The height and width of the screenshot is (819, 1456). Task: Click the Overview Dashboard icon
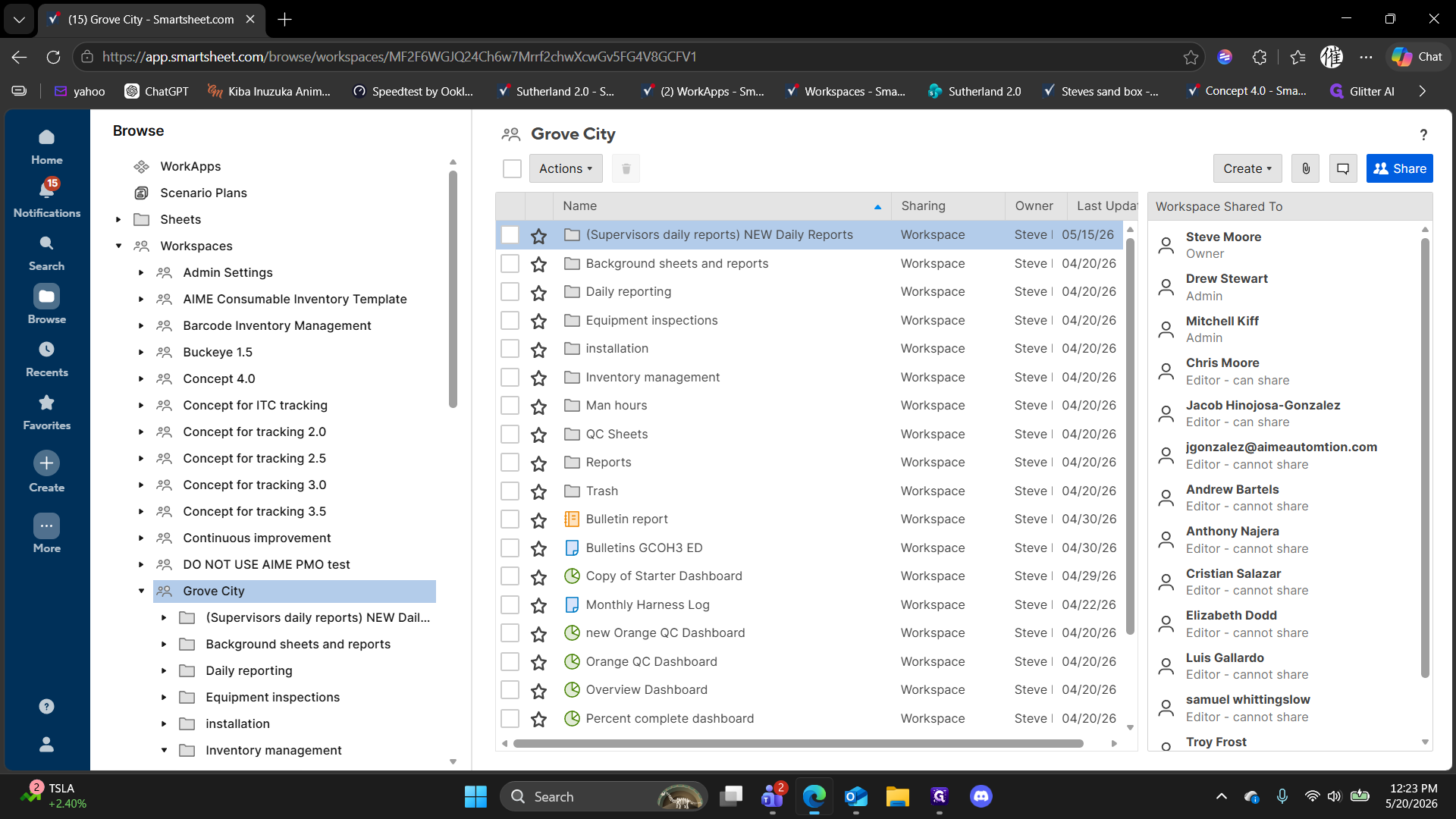[x=572, y=690]
